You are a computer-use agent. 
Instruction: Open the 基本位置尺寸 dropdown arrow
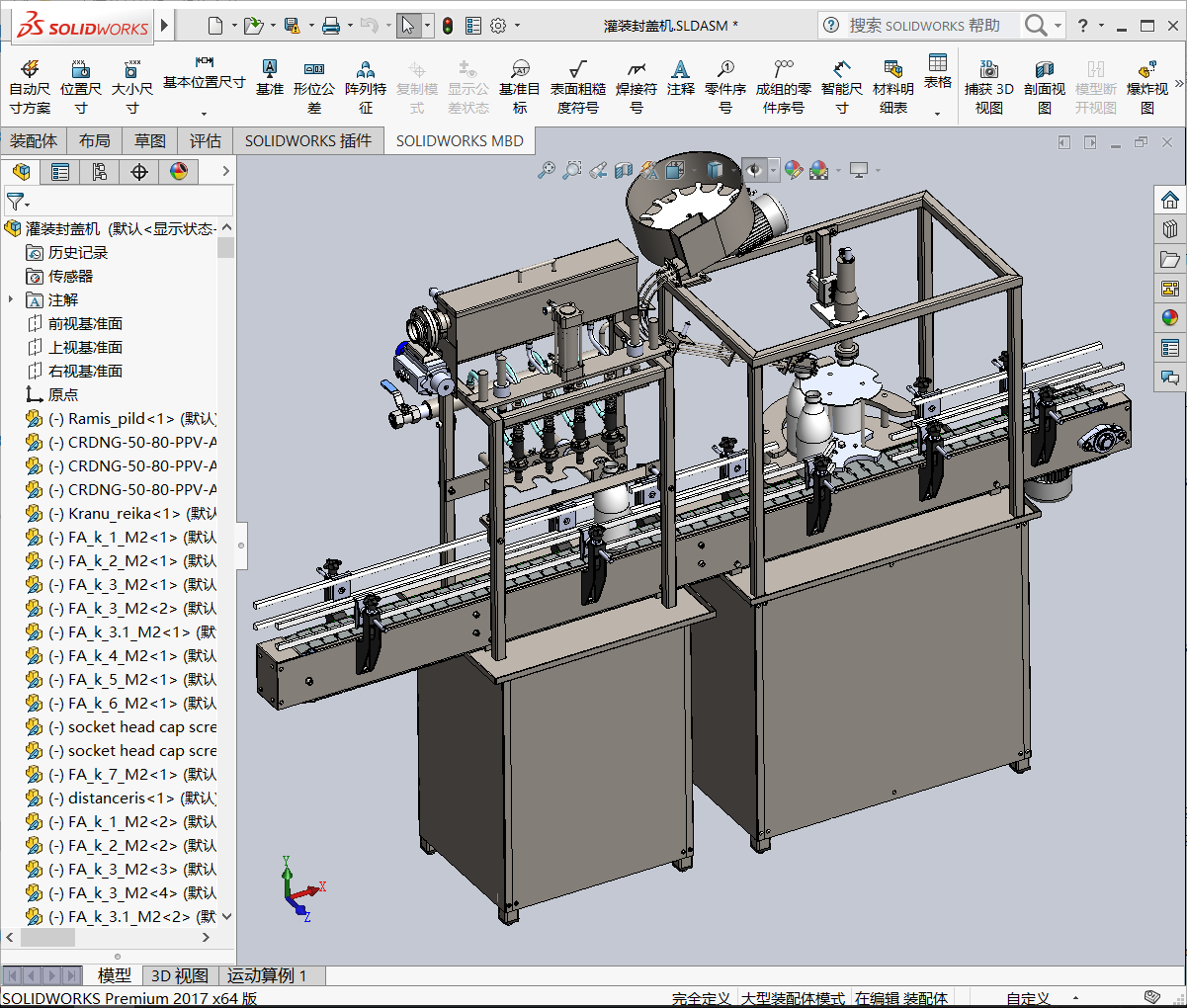coord(204,113)
